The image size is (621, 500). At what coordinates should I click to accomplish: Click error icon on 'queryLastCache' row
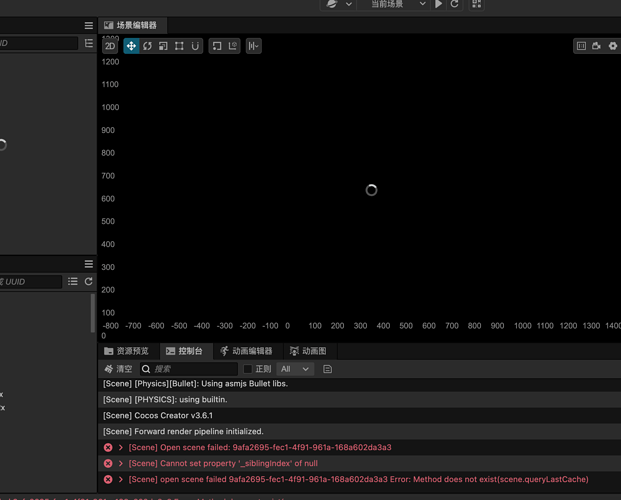click(x=108, y=479)
